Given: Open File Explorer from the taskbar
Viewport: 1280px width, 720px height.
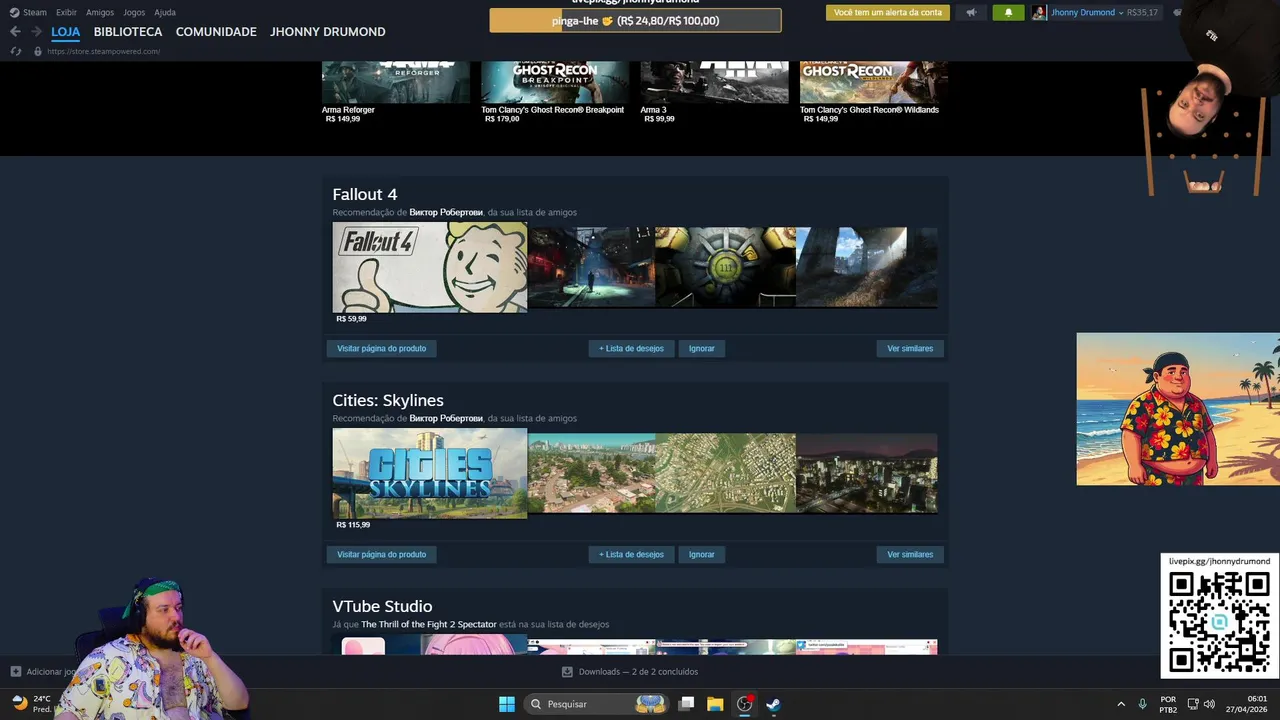Looking at the screenshot, I should click(x=715, y=704).
